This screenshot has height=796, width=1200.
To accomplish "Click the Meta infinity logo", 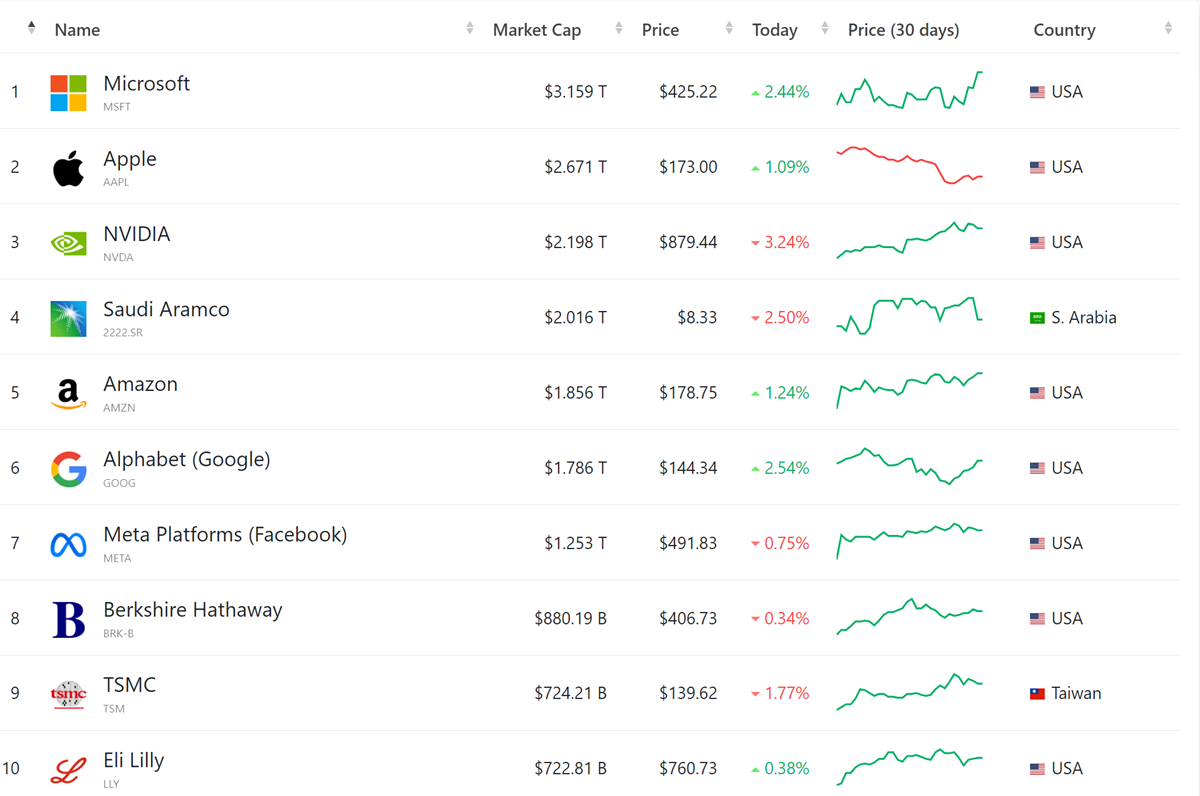I will click(68, 544).
